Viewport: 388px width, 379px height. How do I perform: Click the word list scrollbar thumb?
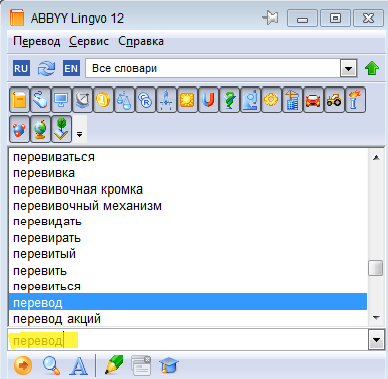tap(376, 268)
